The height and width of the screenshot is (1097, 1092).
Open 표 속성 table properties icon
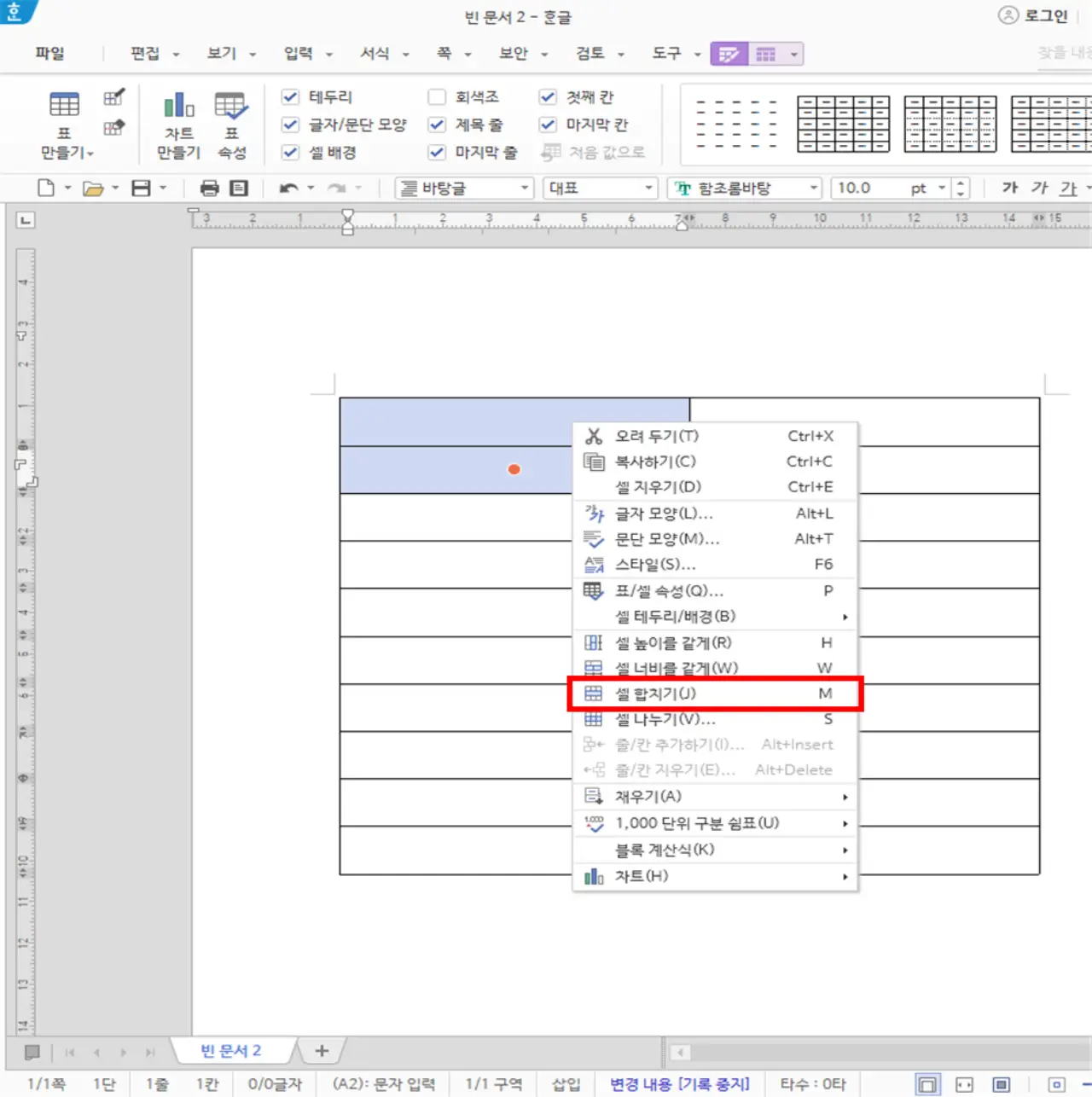click(231, 105)
